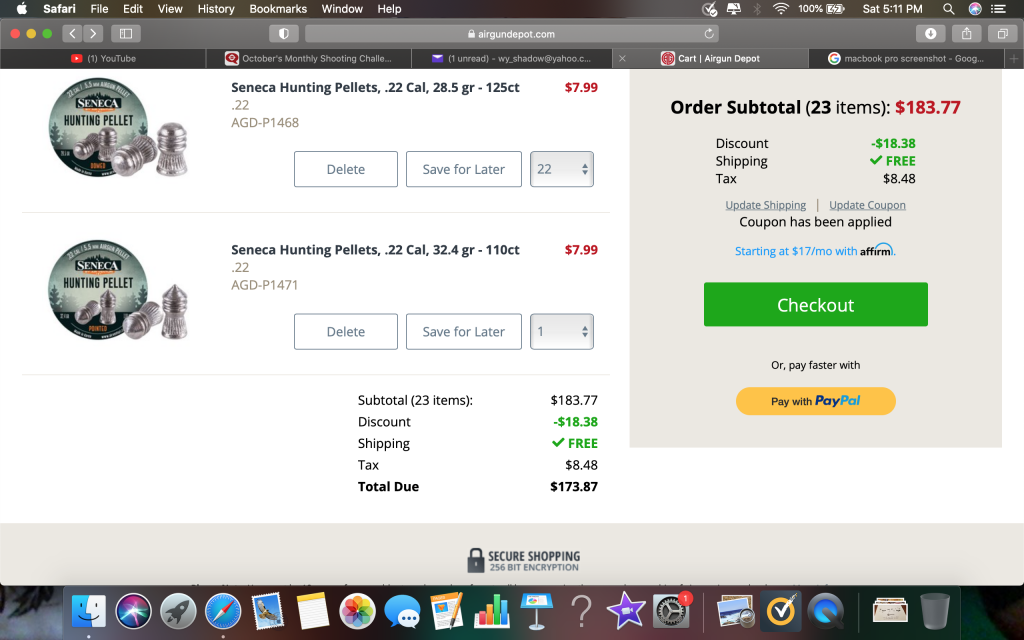Viewport: 1024px width, 640px height.
Task: Go back with Safari's back arrow
Action: click(72, 33)
